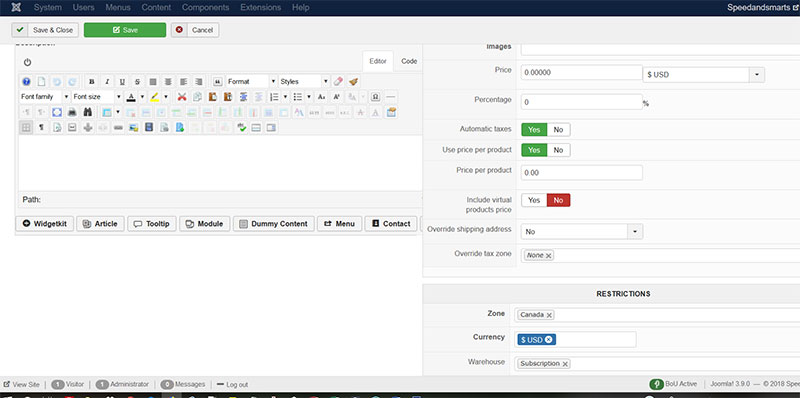Click the eraser remove formatting icon
The width and height of the screenshot is (800, 398).
click(338, 82)
